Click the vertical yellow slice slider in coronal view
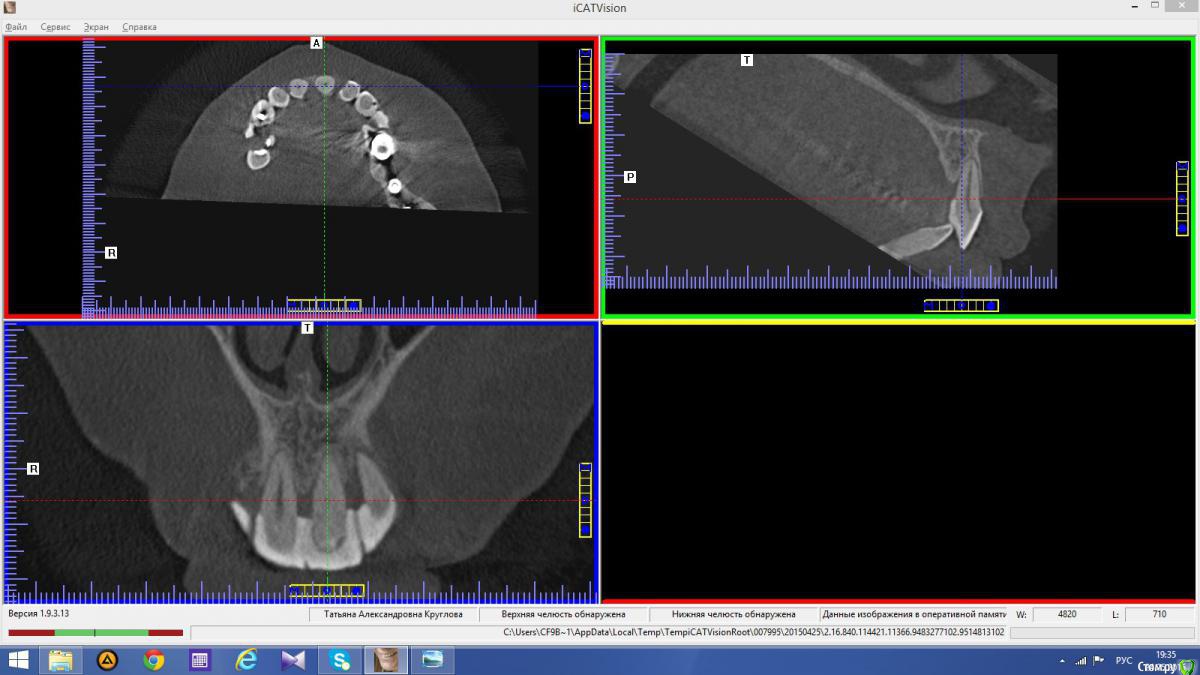The height and width of the screenshot is (675, 1200). tap(585, 500)
